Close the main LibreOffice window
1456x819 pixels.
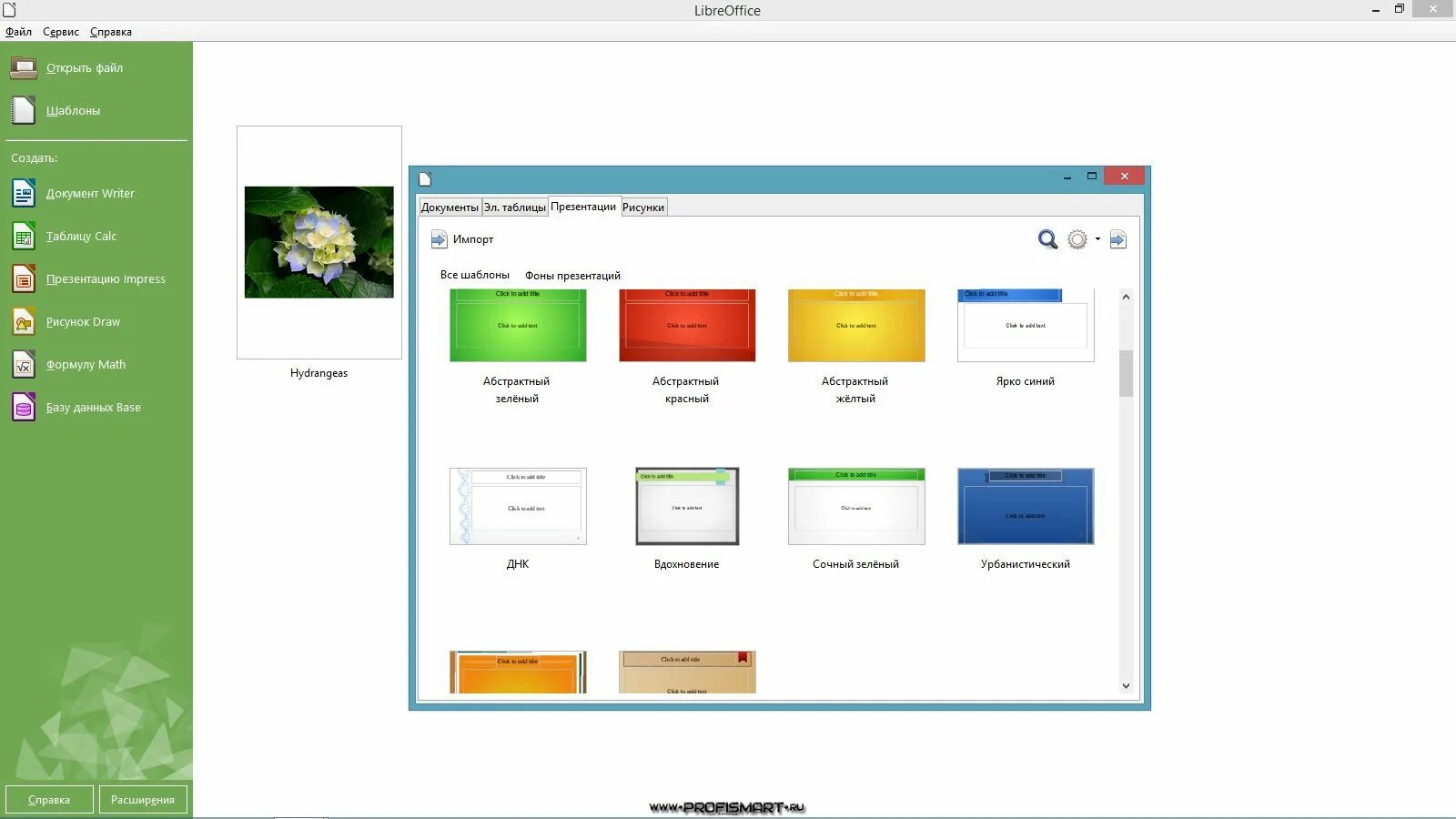coord(1433,9)
